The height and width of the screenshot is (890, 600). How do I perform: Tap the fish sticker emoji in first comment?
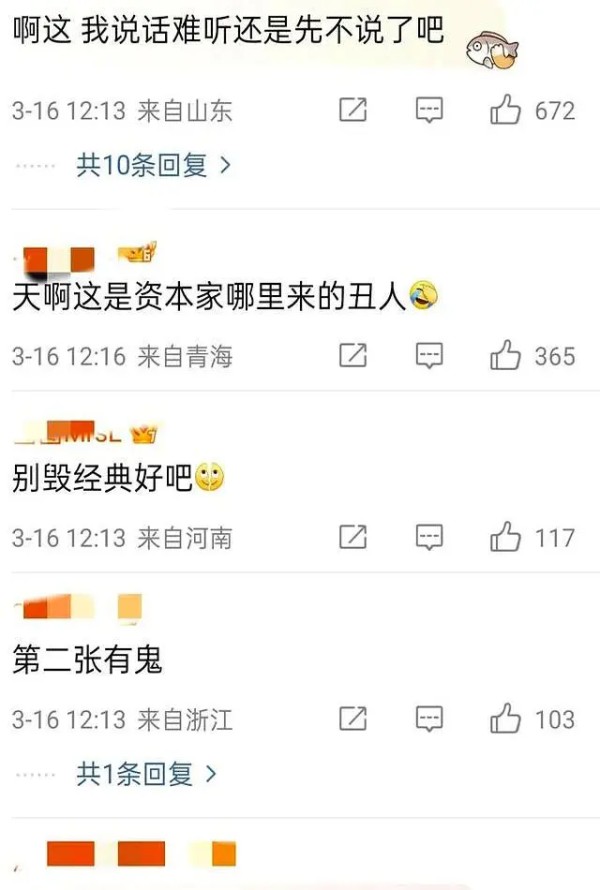point(492,50)
